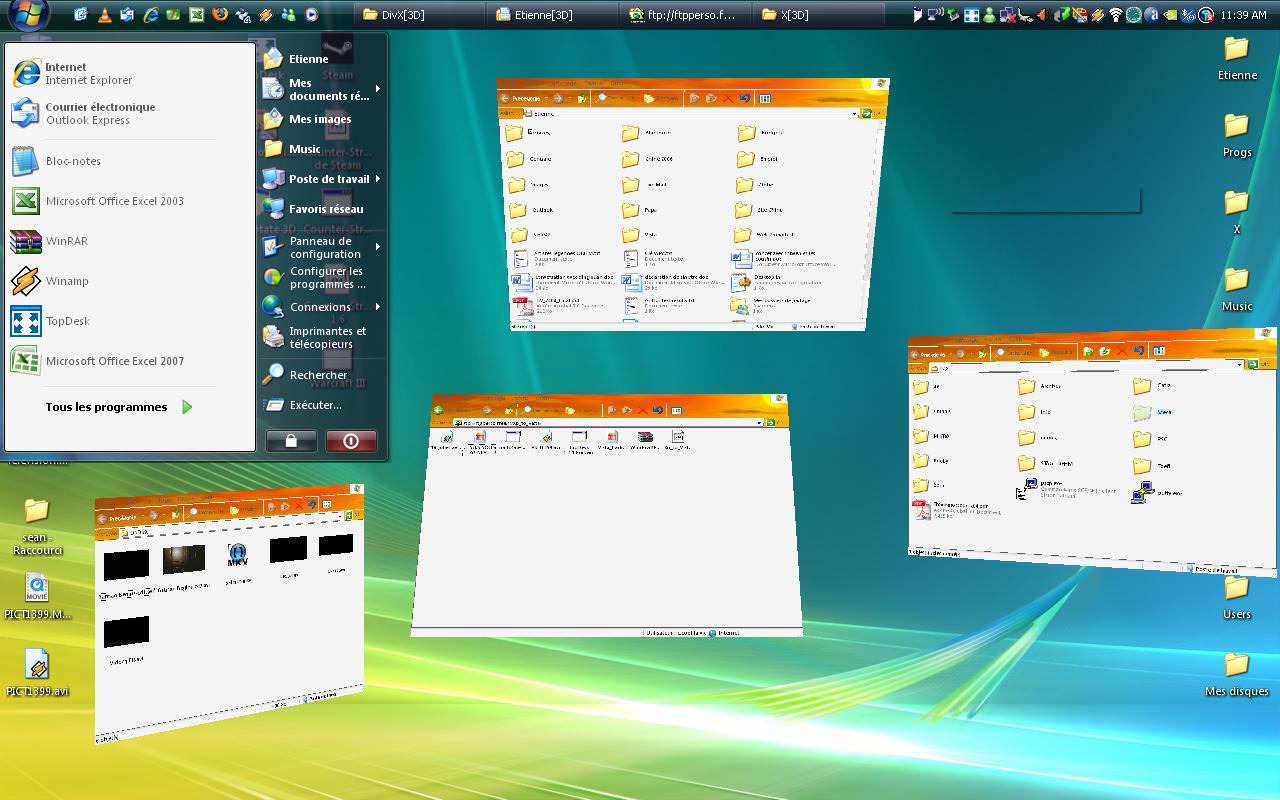Image resolution: width=1280 pixels, height=800 pixels.
Task: Open wireless signal tray icon
Action: (x=1116, y=15)
